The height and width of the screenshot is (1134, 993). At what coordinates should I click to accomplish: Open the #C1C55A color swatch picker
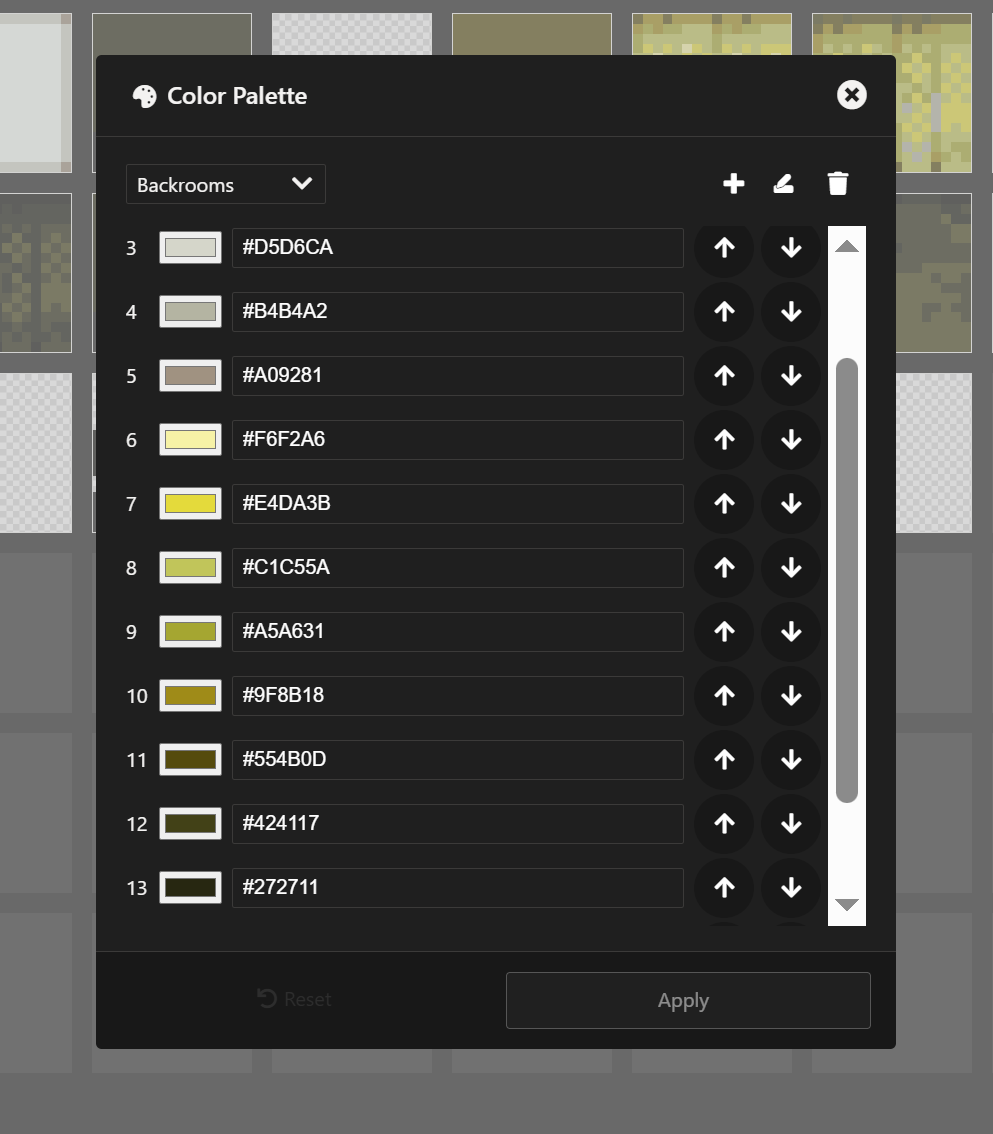[x=190, y=567]
